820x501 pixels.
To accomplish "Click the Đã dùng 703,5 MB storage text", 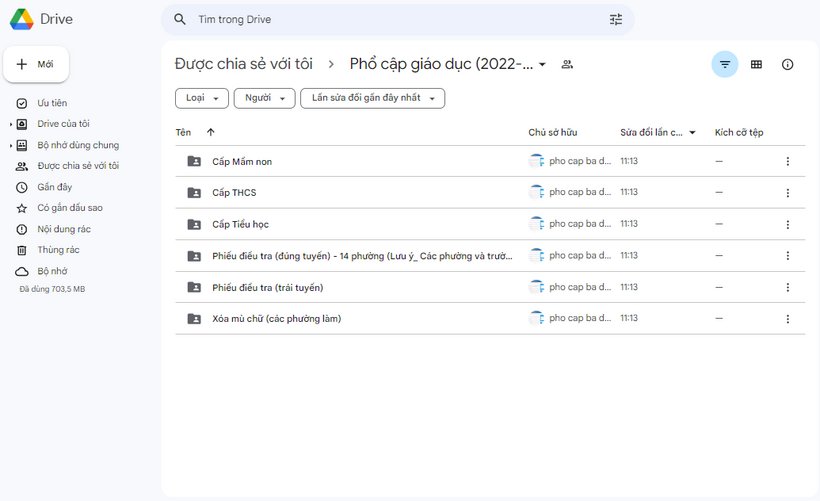I will [x=52, y=289].
